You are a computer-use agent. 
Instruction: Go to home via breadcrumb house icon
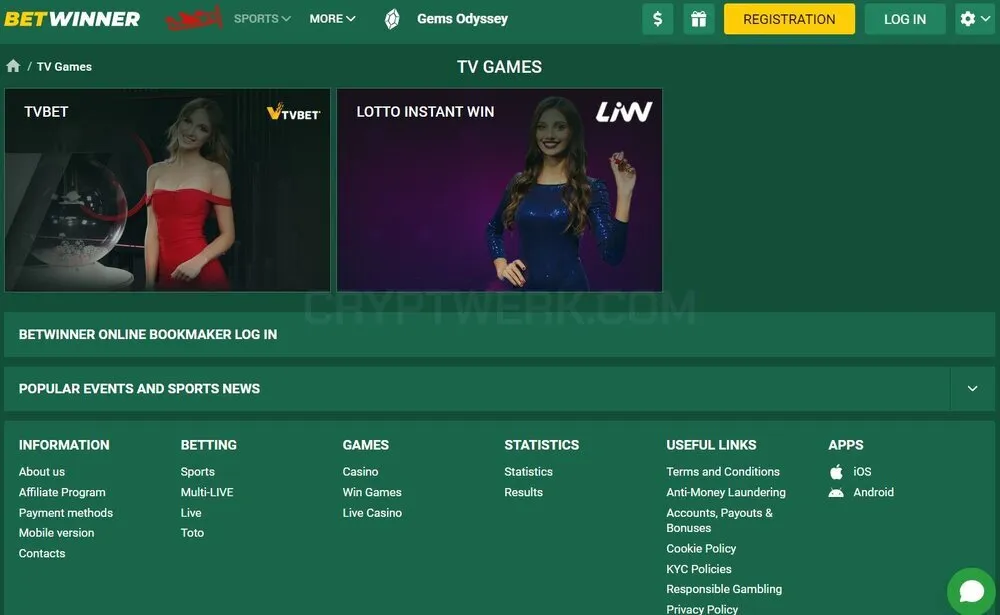point(13,66)
